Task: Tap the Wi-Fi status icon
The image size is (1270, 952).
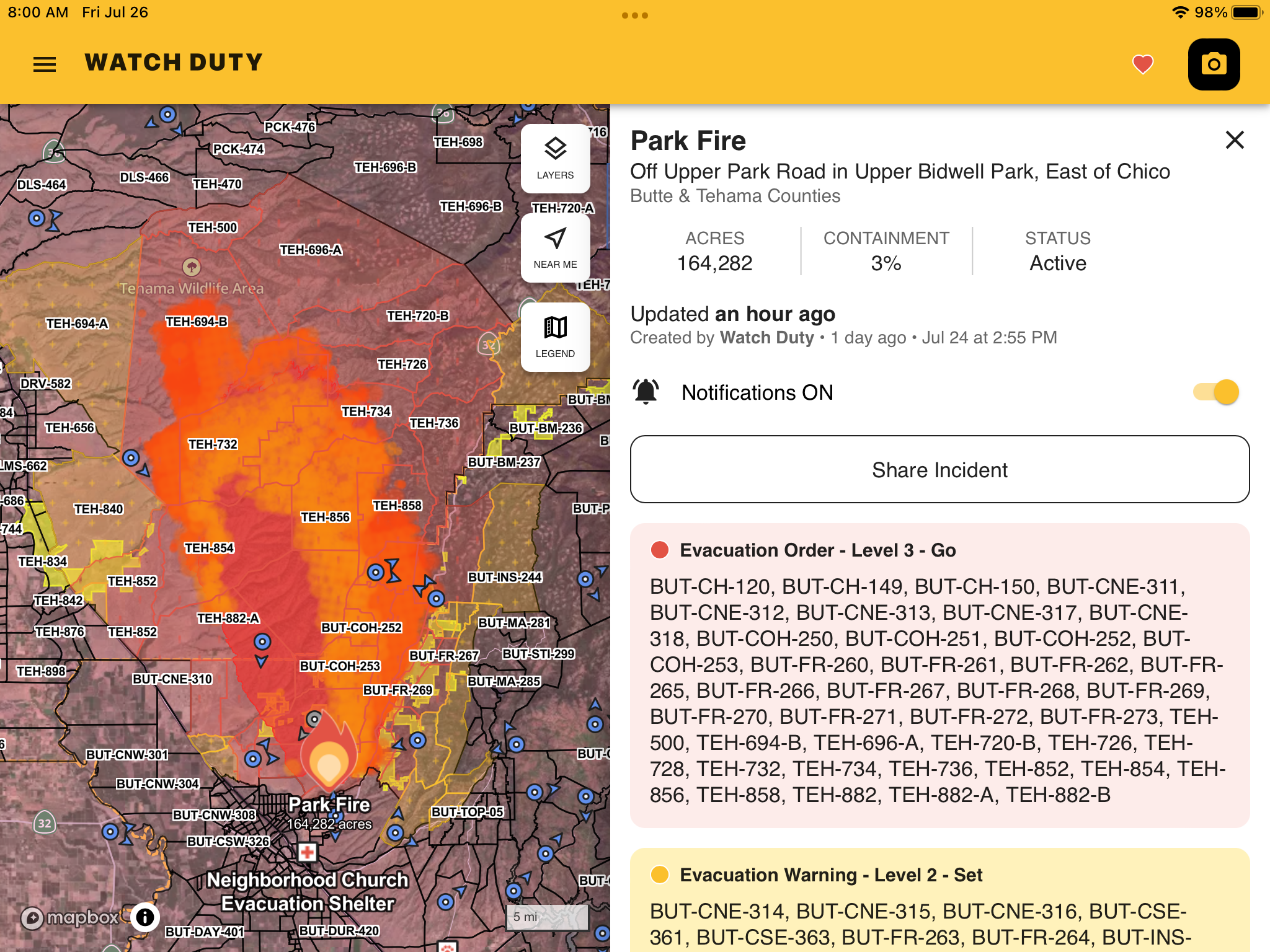Action: coord(1180,12)
